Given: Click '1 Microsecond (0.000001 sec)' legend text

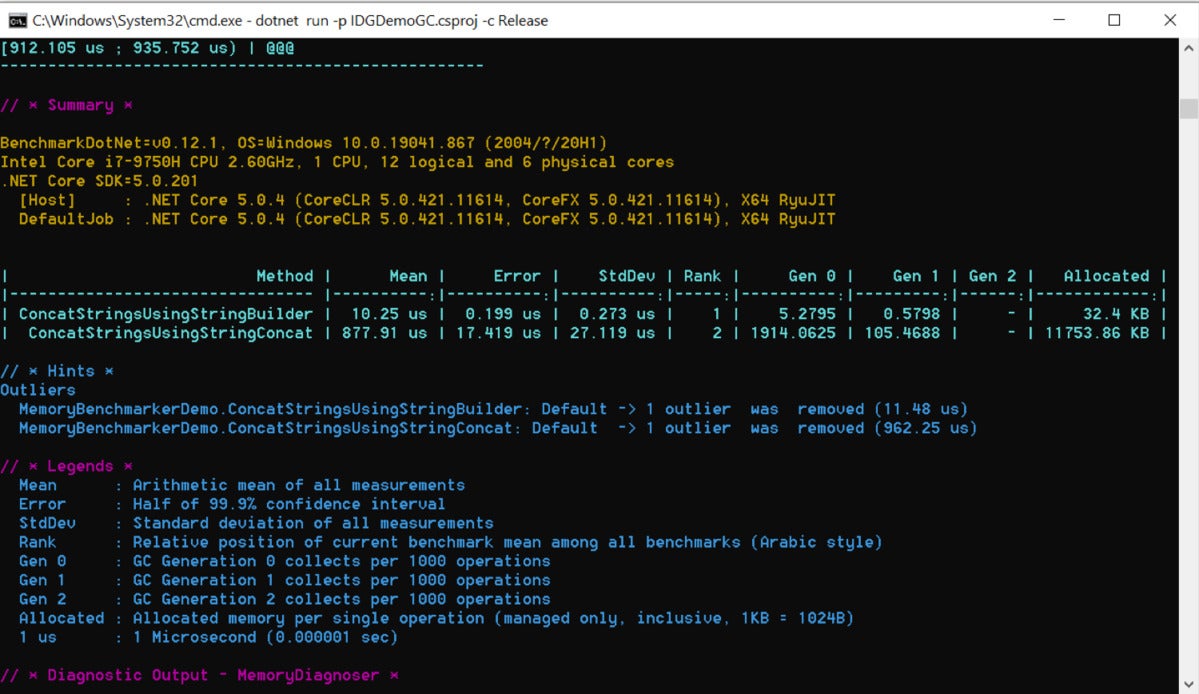Looking at the screenshot, I should pos(265,637).
